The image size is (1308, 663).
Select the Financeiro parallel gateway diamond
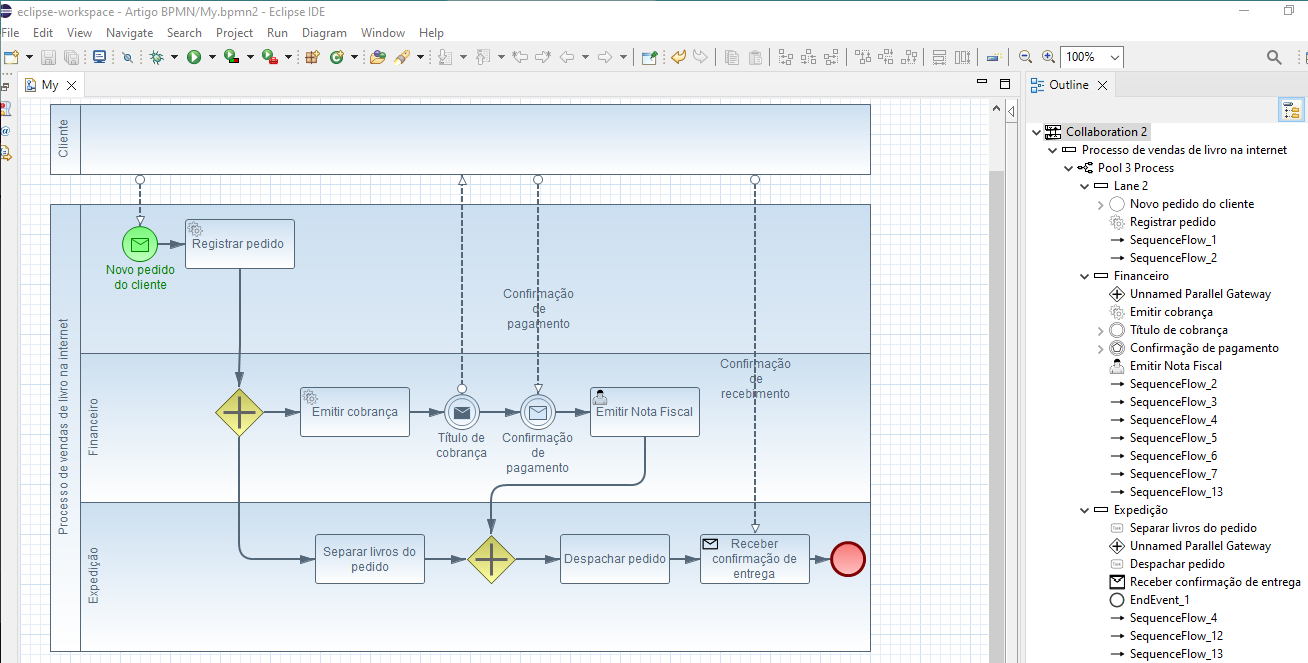click(x=240, y=412)
